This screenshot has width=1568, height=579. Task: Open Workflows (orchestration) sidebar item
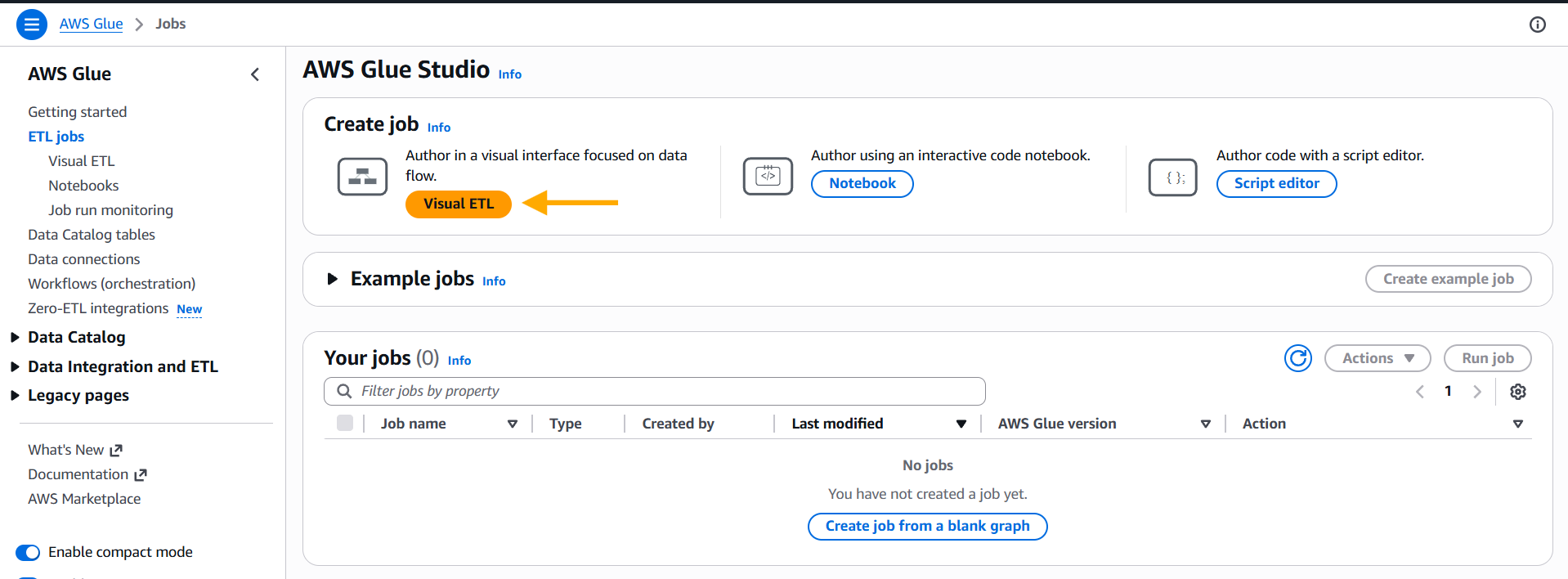(112, 284)
